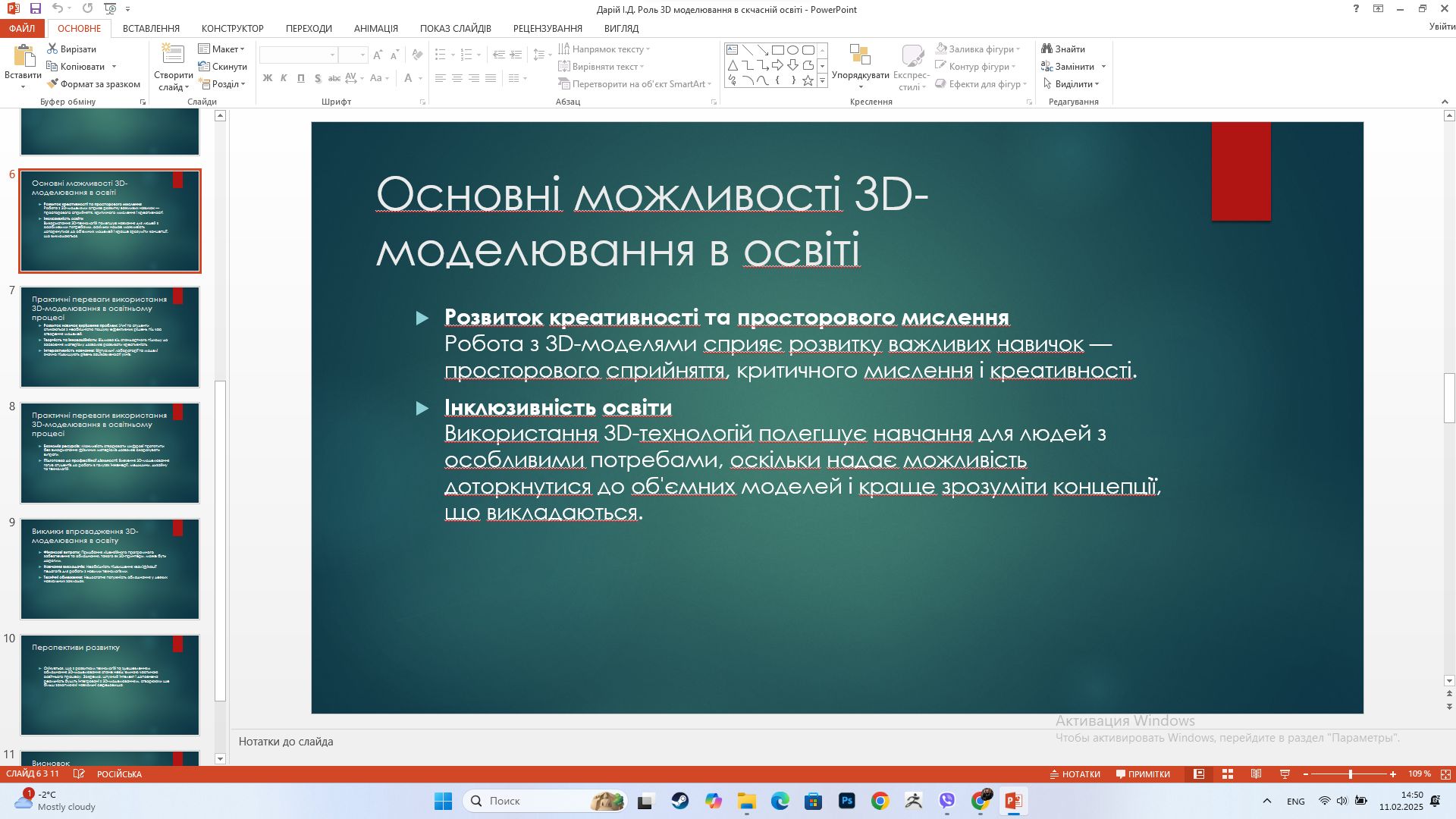The image size is (1456, 819).
Task: Increase the list indent level
Action: coord(516,55)
